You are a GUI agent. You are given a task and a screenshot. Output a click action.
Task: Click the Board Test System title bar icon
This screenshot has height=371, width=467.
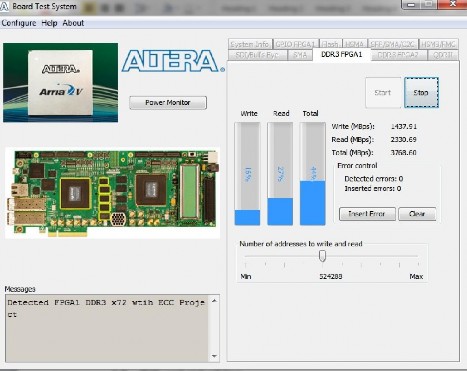4,6
